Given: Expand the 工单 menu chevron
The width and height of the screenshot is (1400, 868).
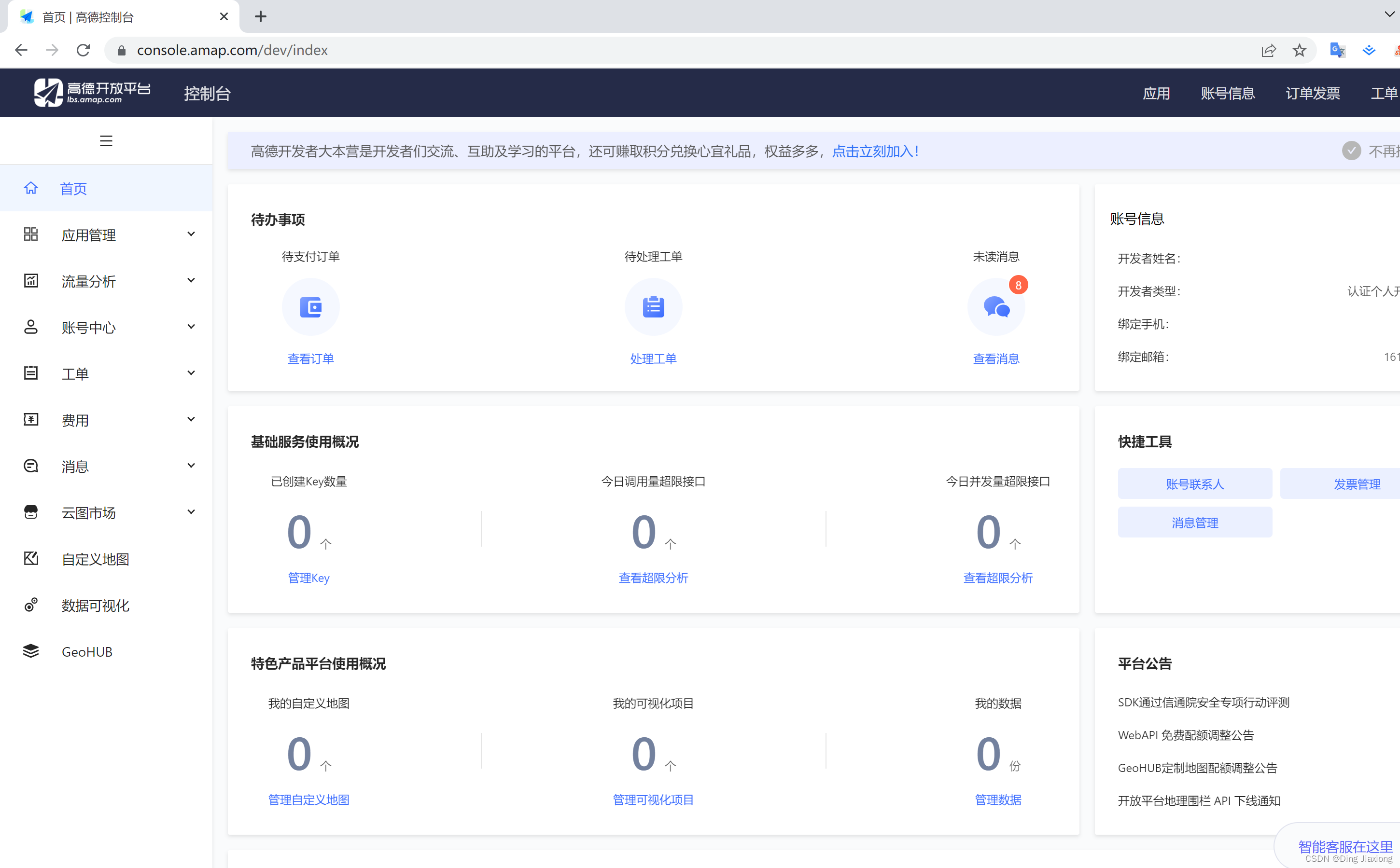Looking at the screenshot, I should point(191,373).
